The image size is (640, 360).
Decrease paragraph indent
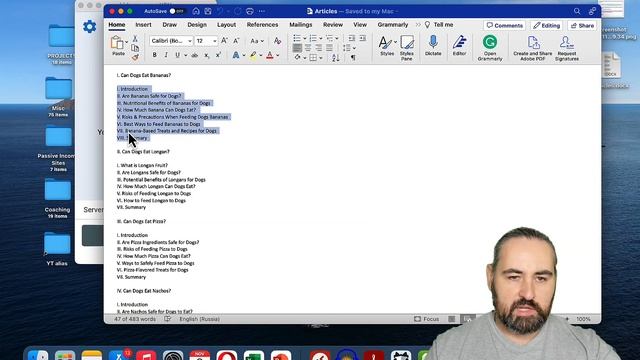point(351,38)
